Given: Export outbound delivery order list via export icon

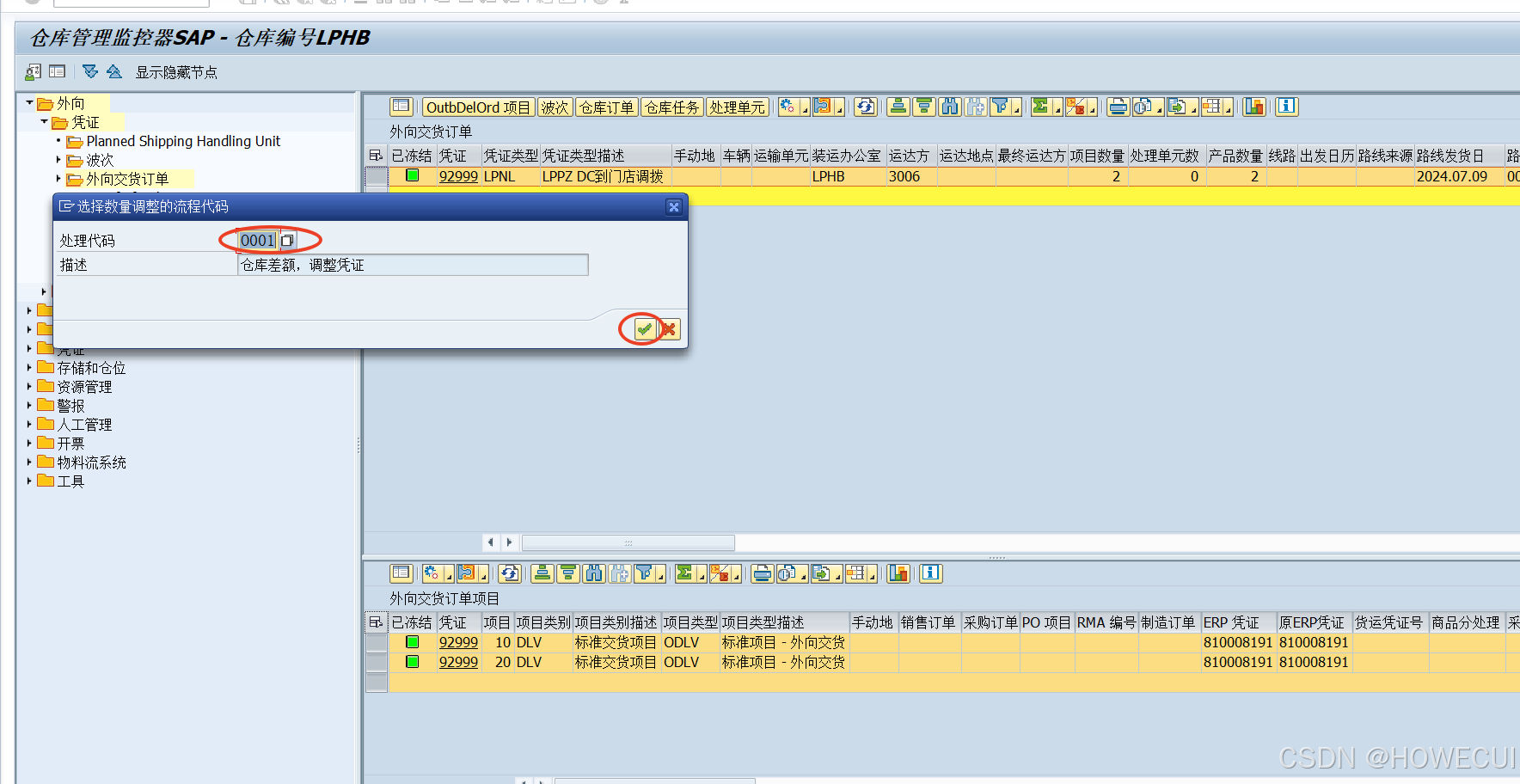Looking at the screenshot, I should click(x=1177, y=107).
